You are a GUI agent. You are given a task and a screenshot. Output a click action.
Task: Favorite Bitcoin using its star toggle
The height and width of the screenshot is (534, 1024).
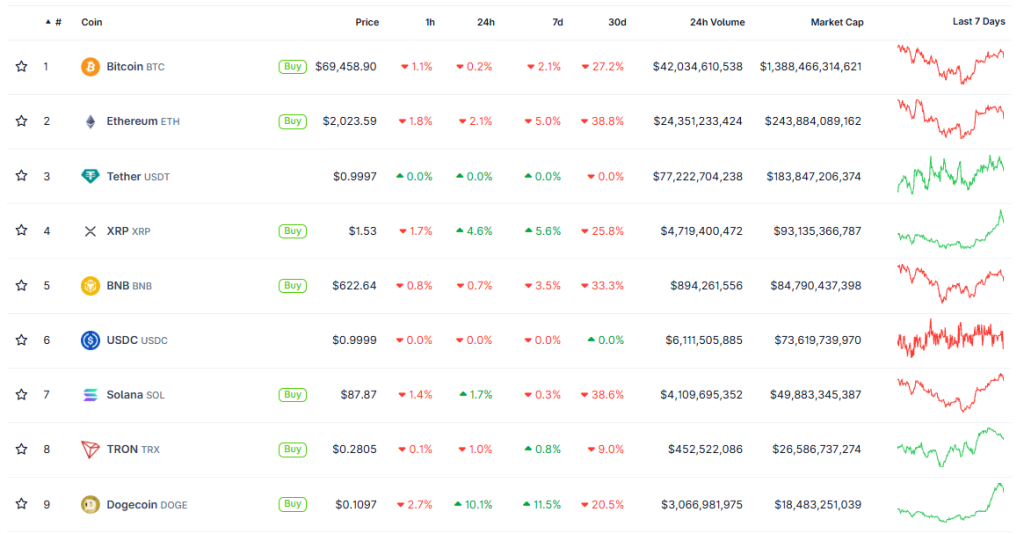[21, 67]
